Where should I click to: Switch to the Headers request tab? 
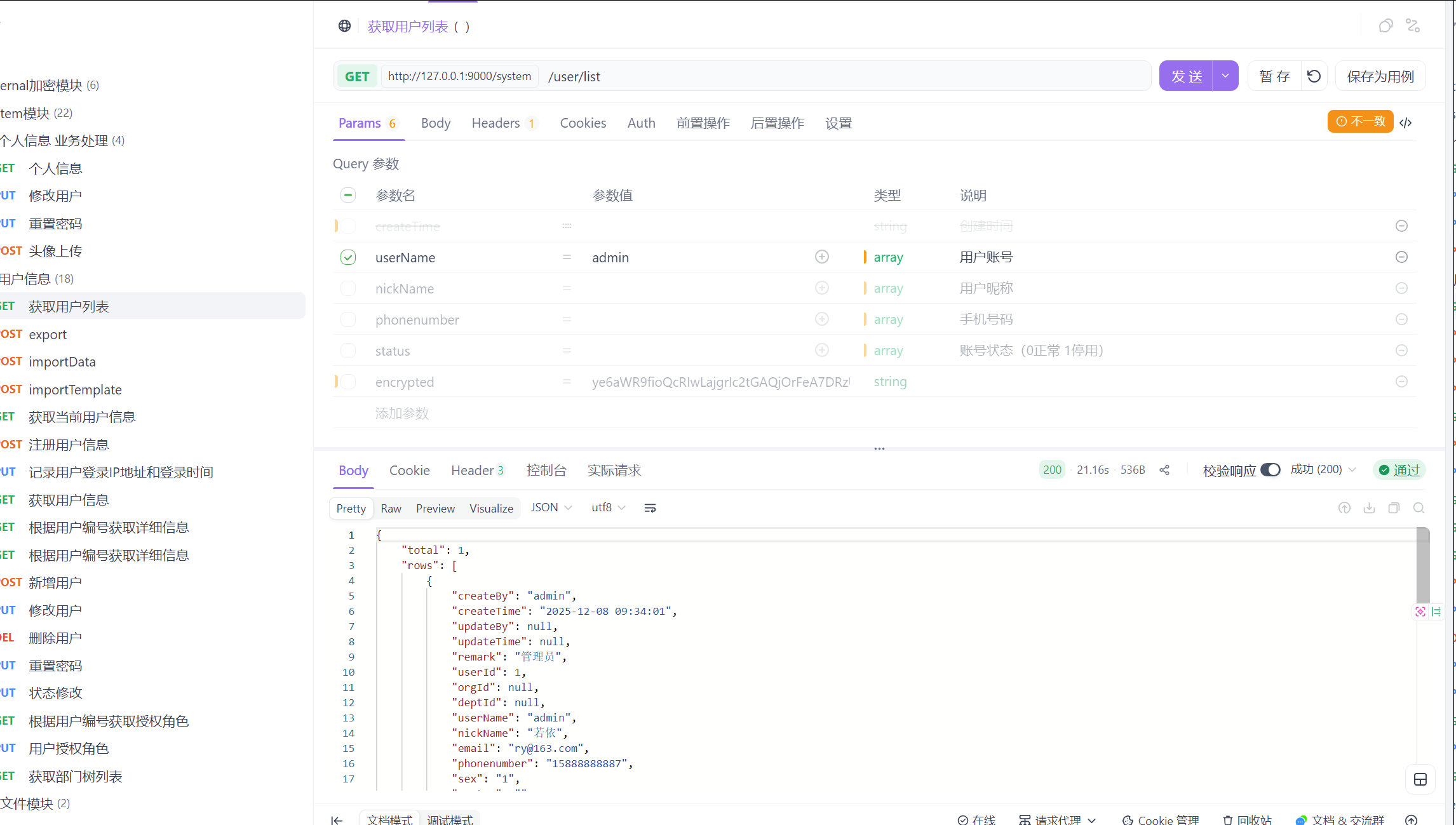(x=495, y=123)
